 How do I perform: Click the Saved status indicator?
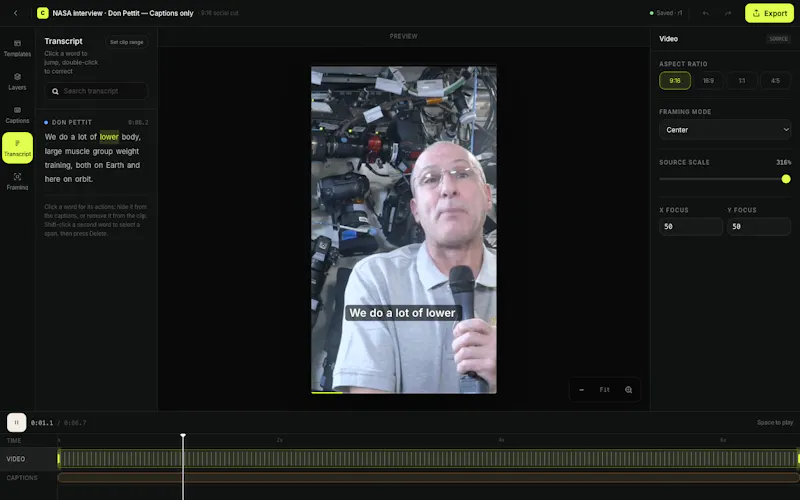pyautogui.click(x=666, y=13)
